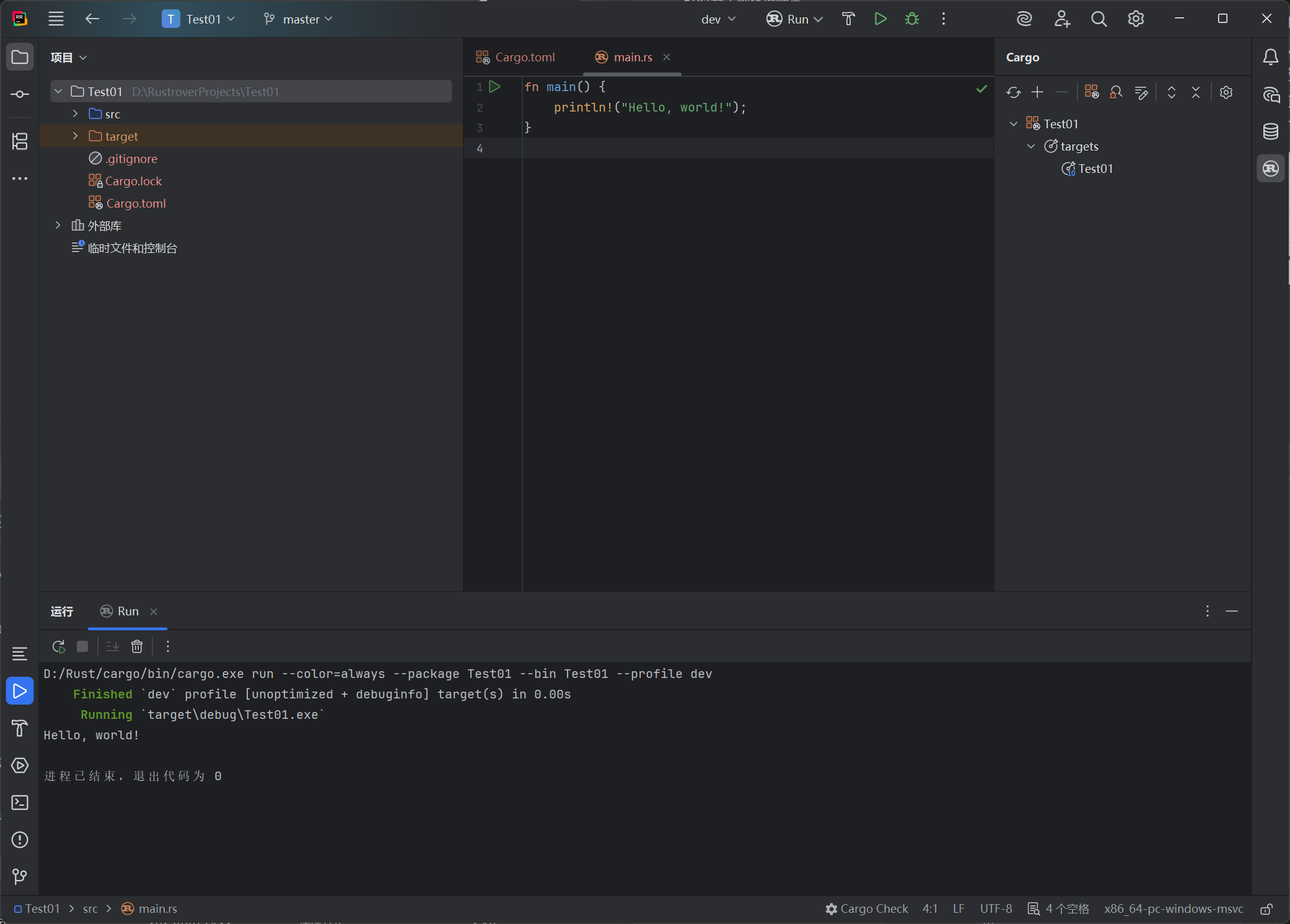Clear run console output with trash icon
The width and height of the screenshot is (1290, 924).
point(137,646)
